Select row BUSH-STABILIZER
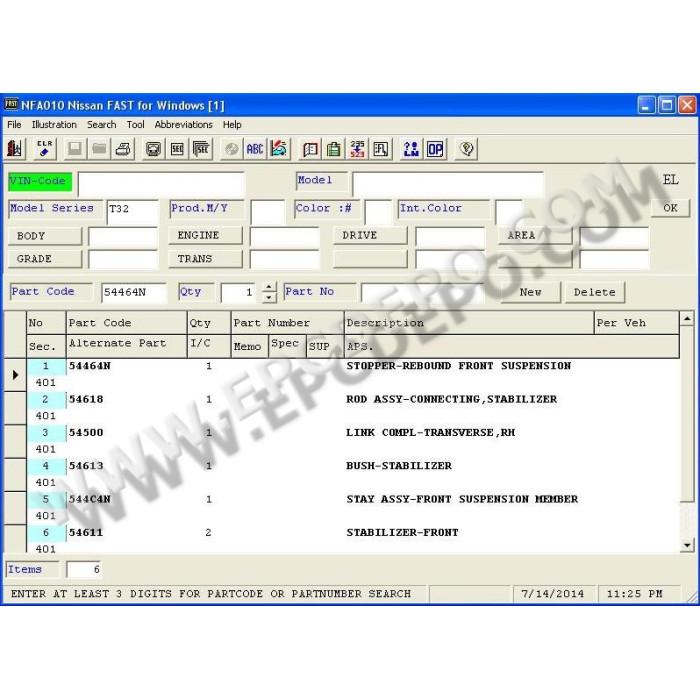 (x=353, y=474)
